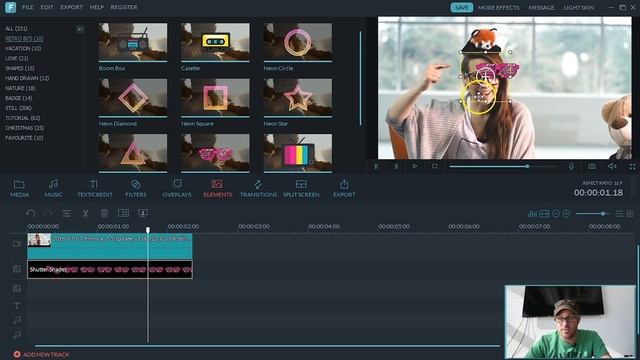Image resolution: width=640 pixels, height=360 pixels.
Task: Stop the preview playback
Action: 434,166
